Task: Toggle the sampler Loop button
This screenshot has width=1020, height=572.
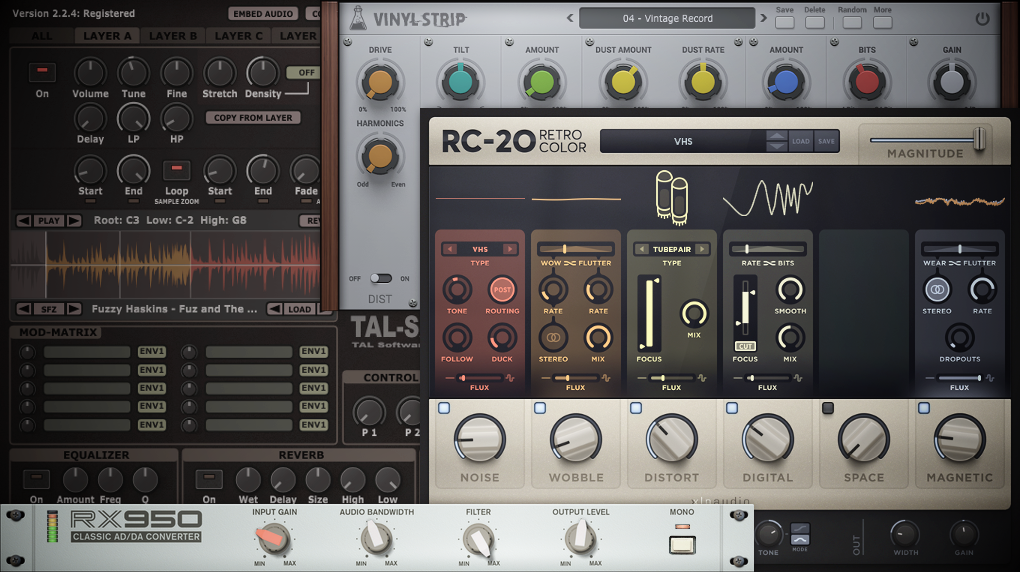Action: 176,170
